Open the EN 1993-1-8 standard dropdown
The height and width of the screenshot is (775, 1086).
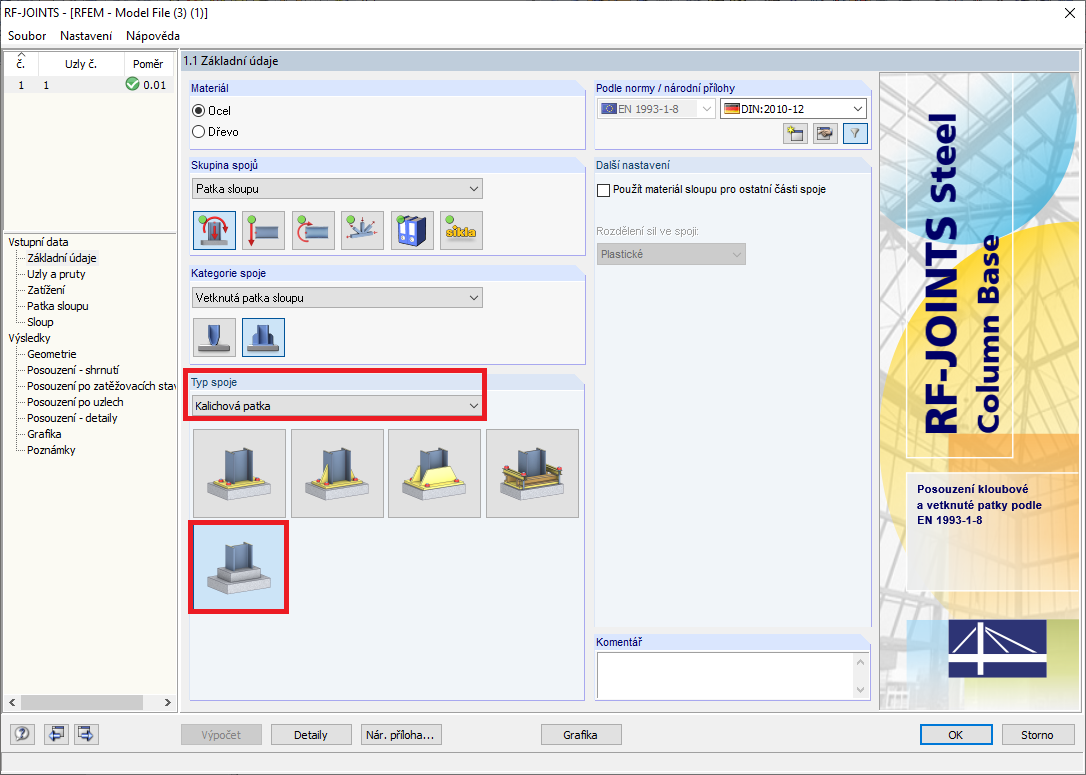click(x=656, y=109)
